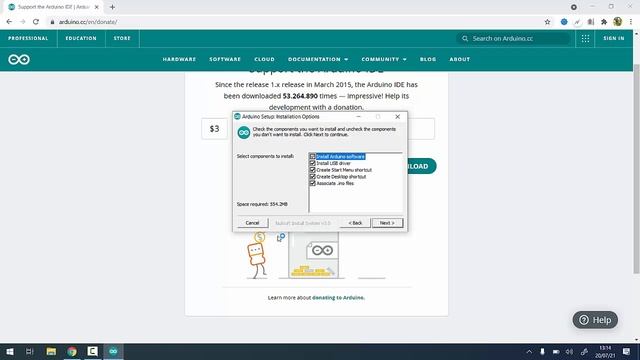
Task: Open the Cloud menu item
Action: (264, 60)
